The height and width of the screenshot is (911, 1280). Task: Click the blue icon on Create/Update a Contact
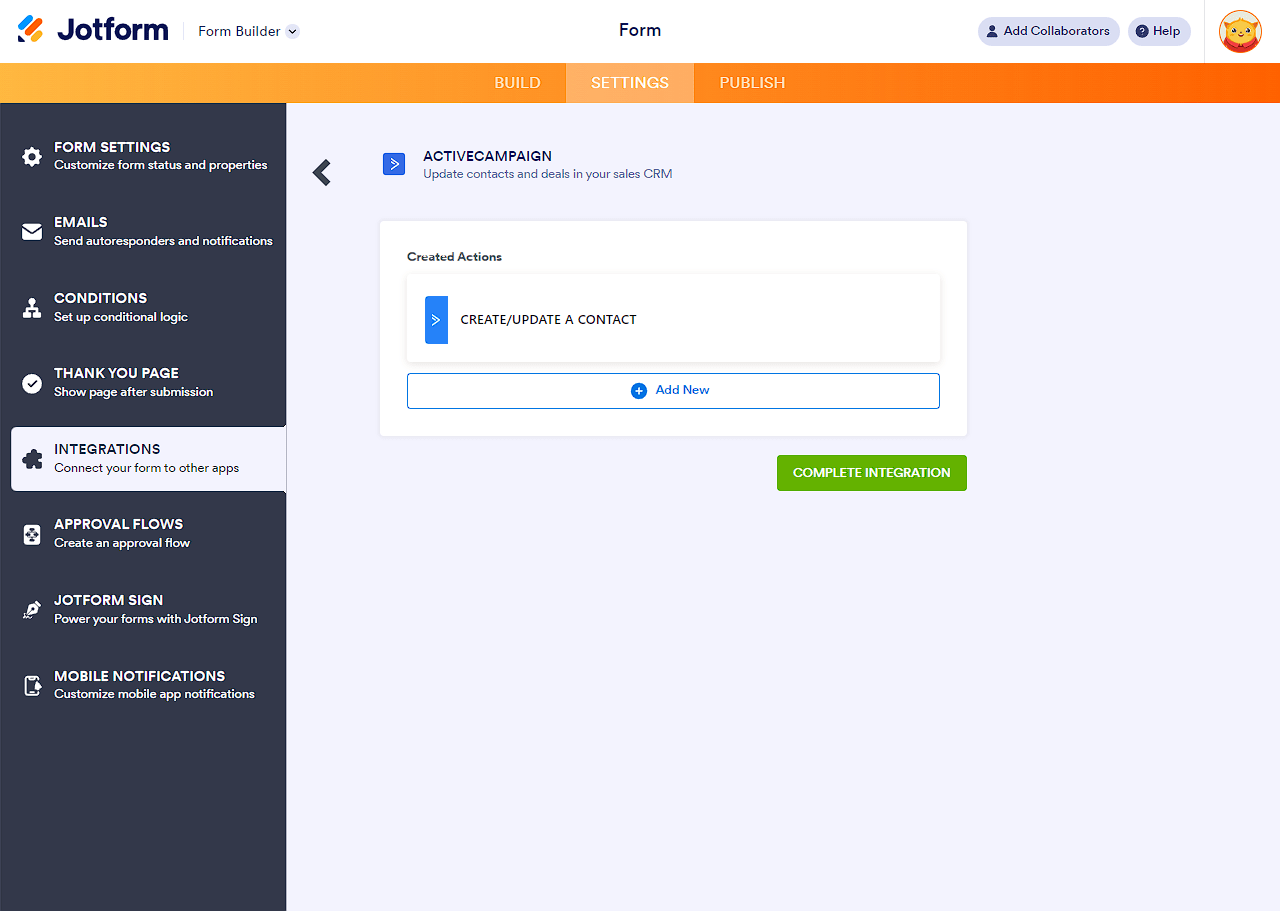click(x=436, y=320)
